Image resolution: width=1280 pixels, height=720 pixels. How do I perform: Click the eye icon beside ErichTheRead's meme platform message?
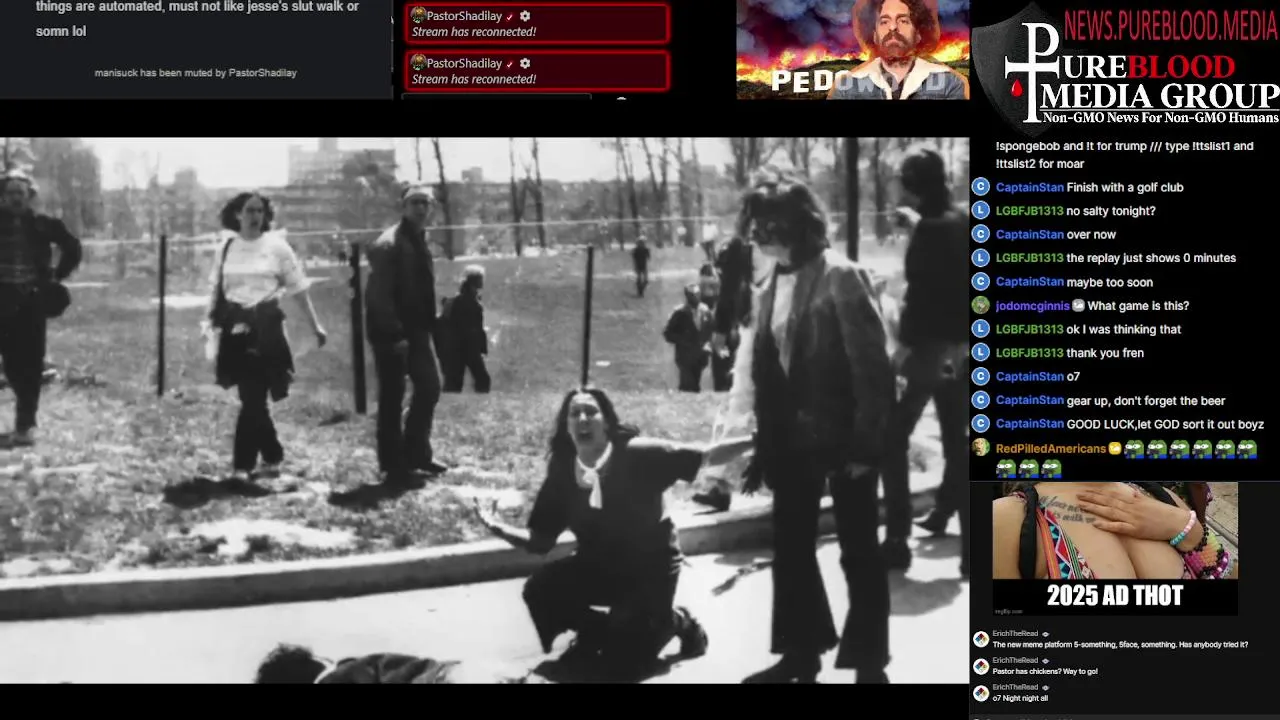tap(1046, 634)
